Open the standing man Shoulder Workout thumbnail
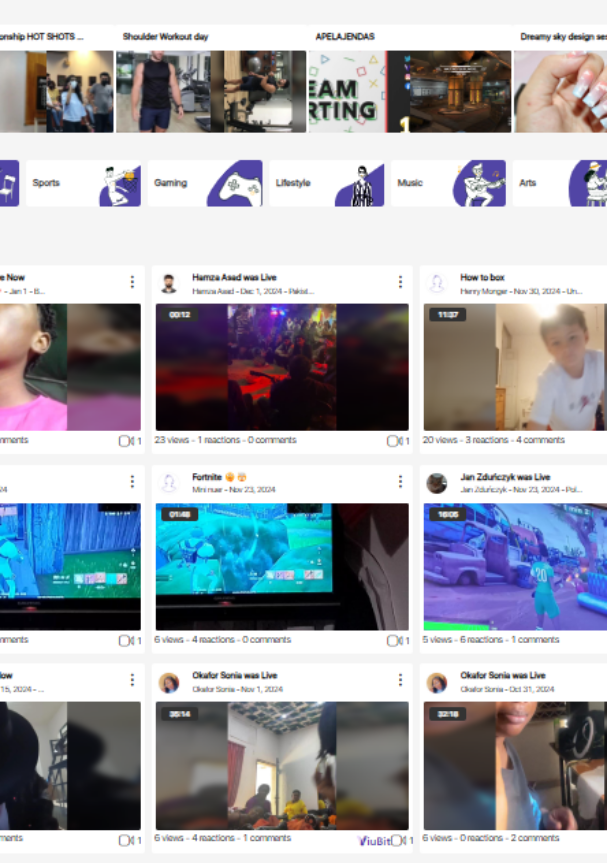The image size is (607, 863). [163, 91]
